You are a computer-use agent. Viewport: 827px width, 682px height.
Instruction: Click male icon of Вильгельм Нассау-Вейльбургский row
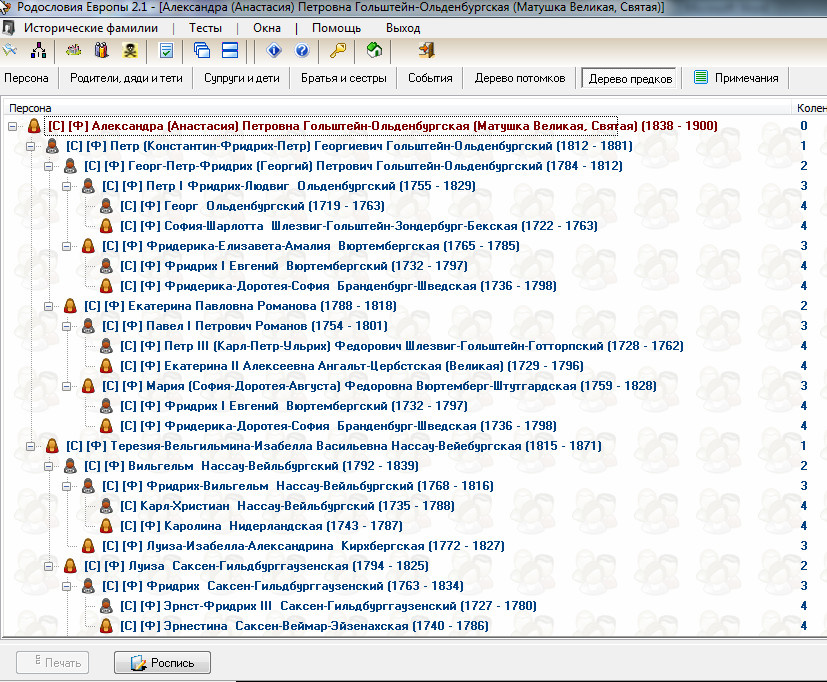coord(70,466)
